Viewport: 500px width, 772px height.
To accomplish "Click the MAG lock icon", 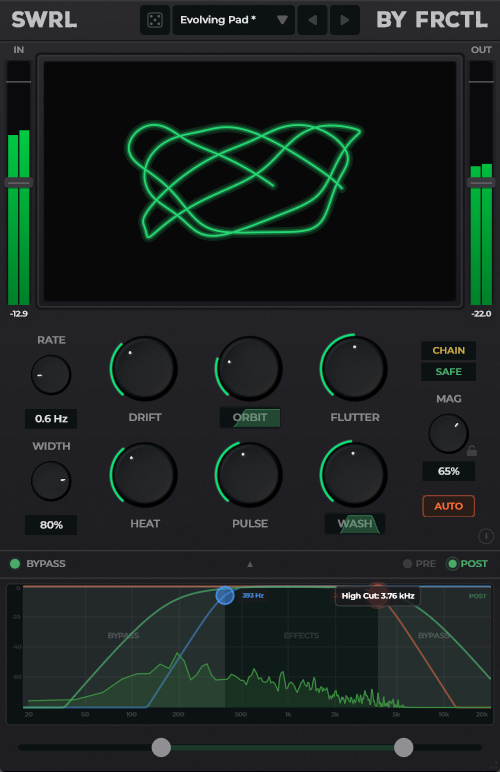I will [471, 450].
